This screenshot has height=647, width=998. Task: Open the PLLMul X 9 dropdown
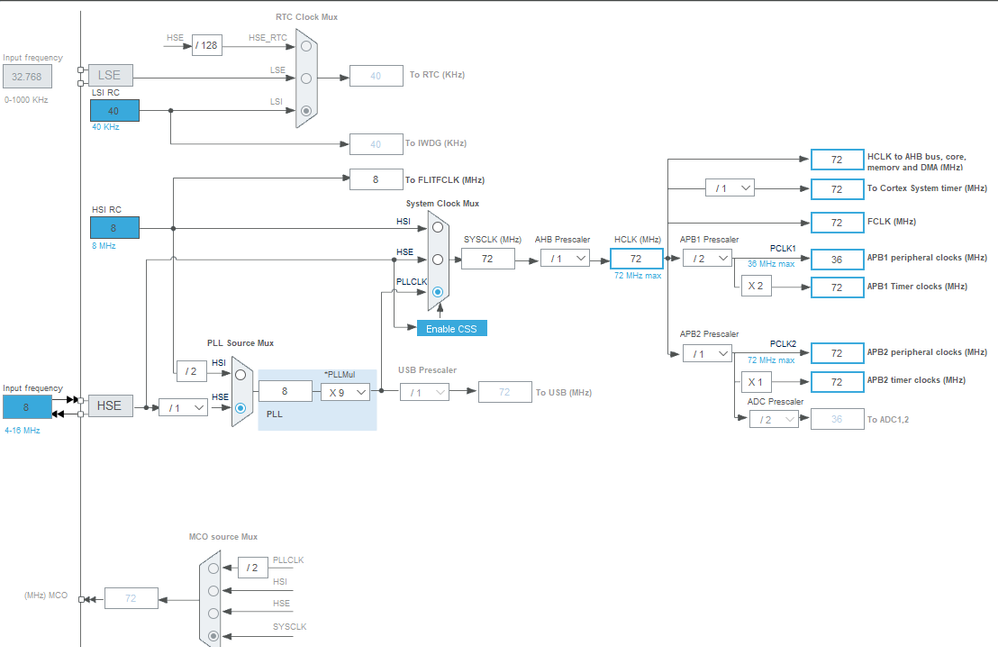pos(345,393)
